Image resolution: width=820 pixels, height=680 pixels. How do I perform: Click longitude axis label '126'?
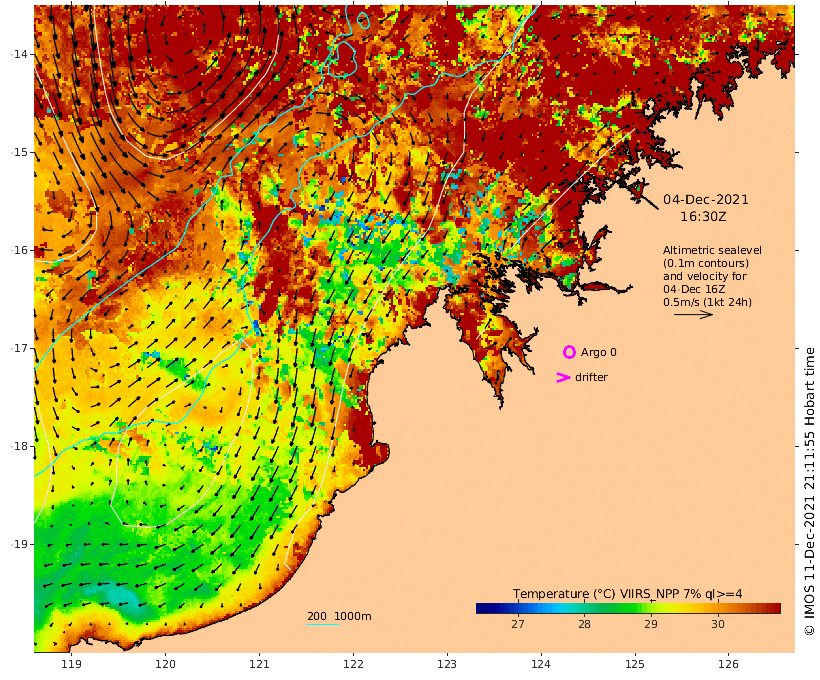click(x=728, y=664)
